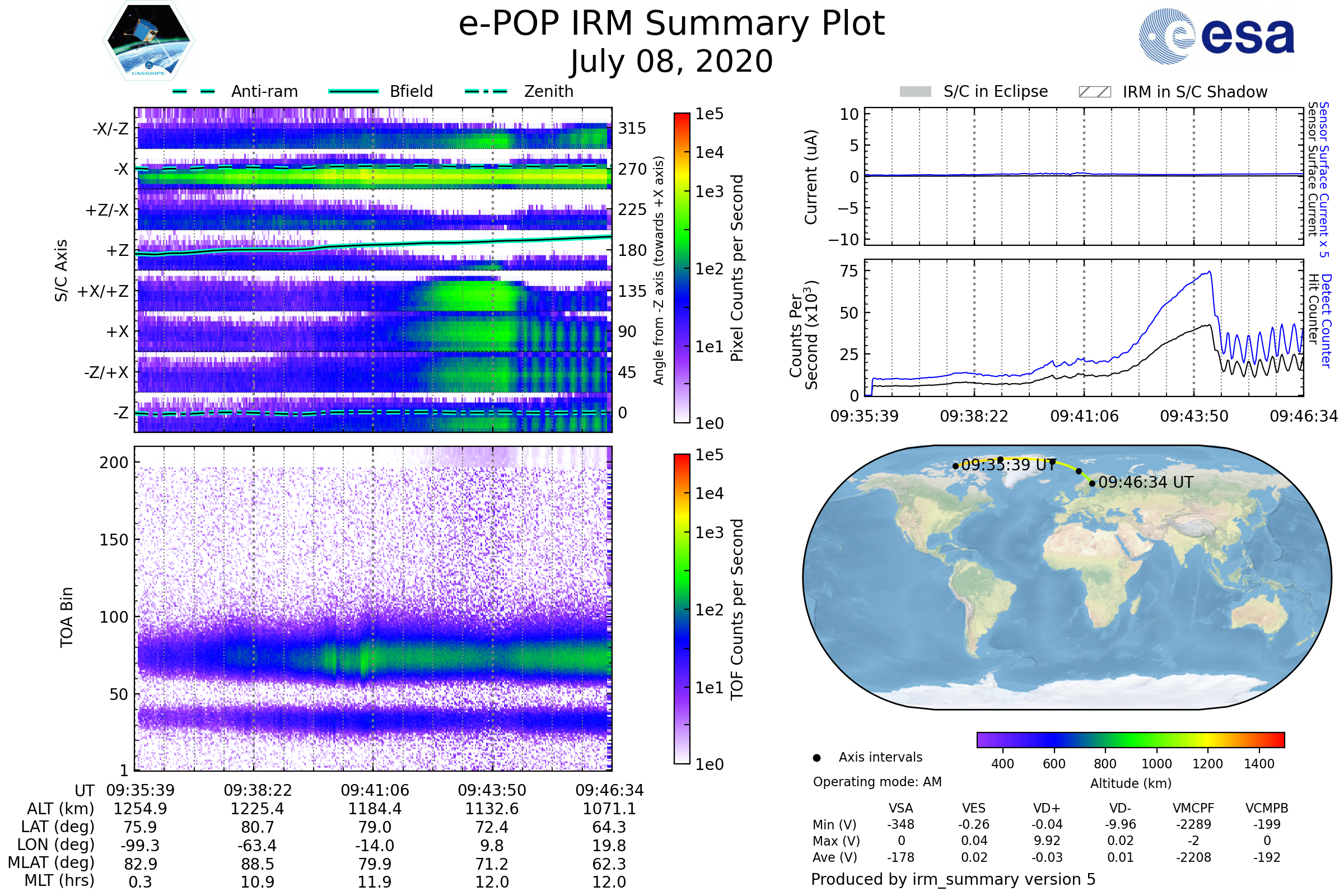Image resolution: width=1344 pixels, height=896 pixels.
Task: Click the peak of the blue Detect Counter curve
Action: point(1210,272)
